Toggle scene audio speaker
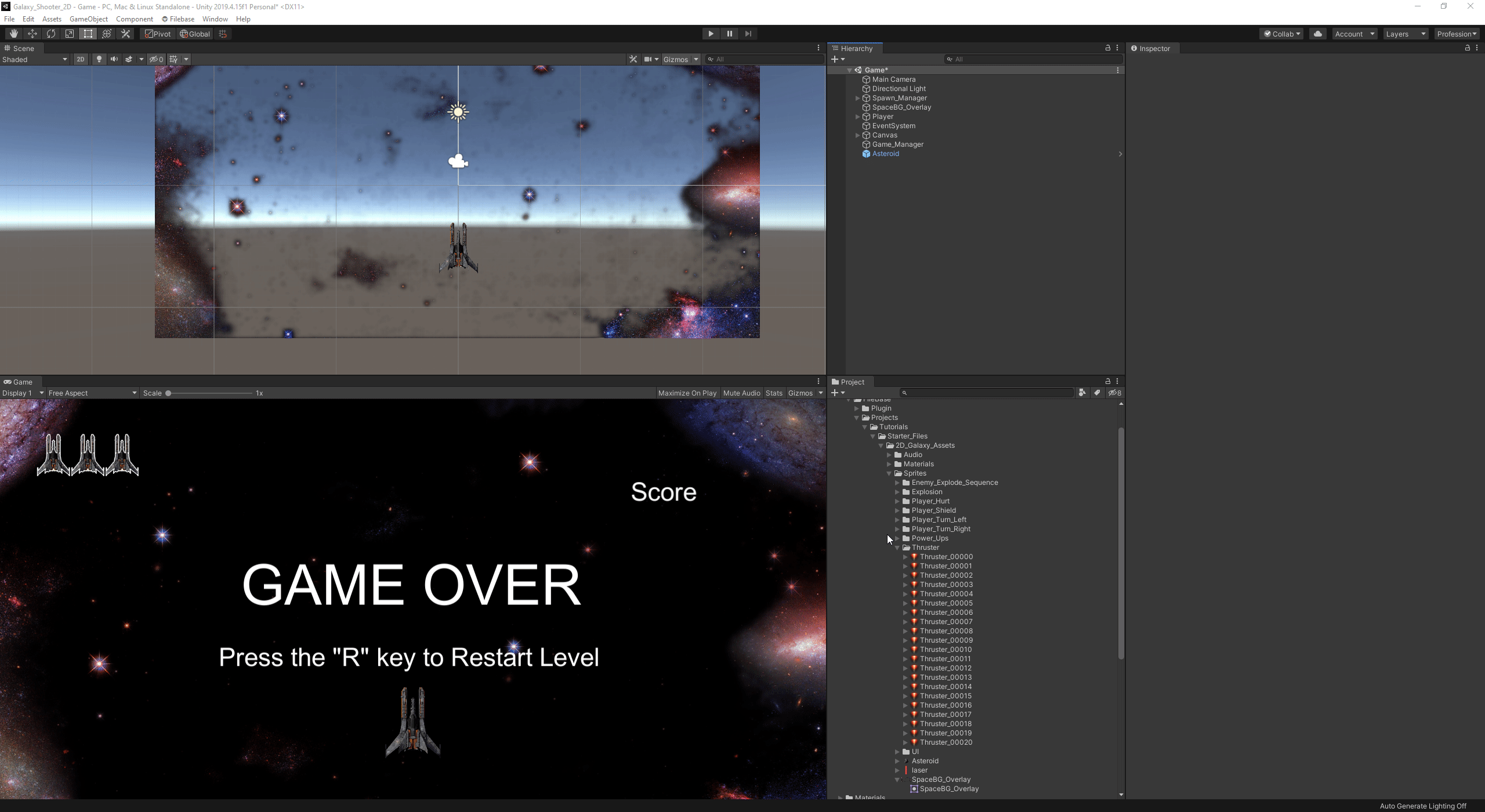The image size is (1485, 812). pos(114,59)
